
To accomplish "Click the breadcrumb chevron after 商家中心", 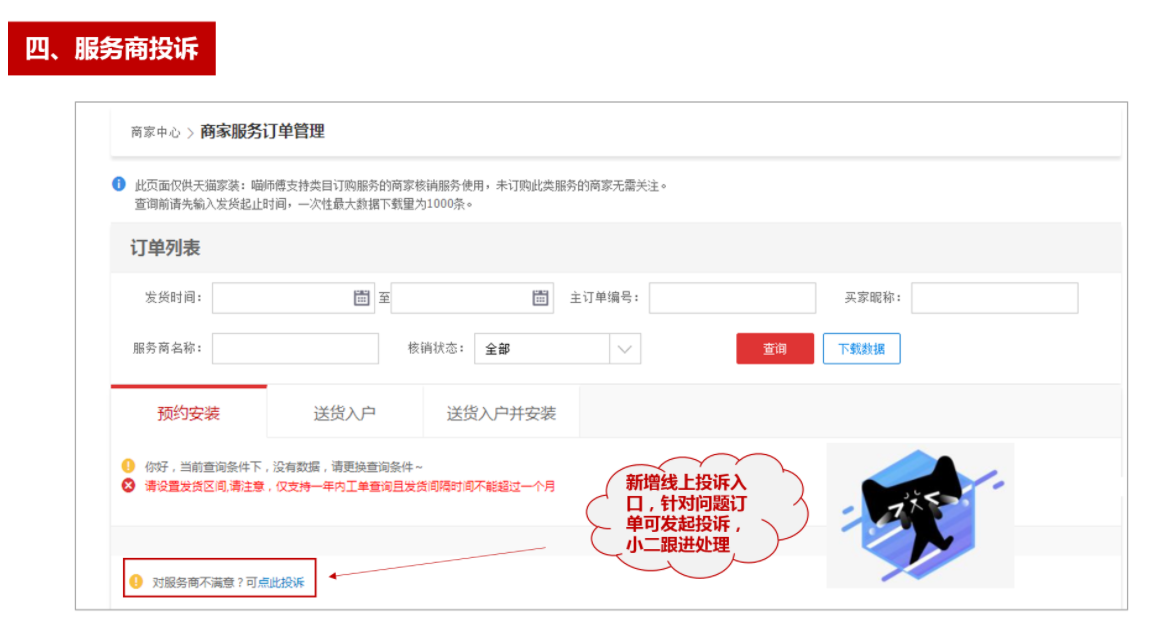I will pyautogui.click(x=190, y=133).
